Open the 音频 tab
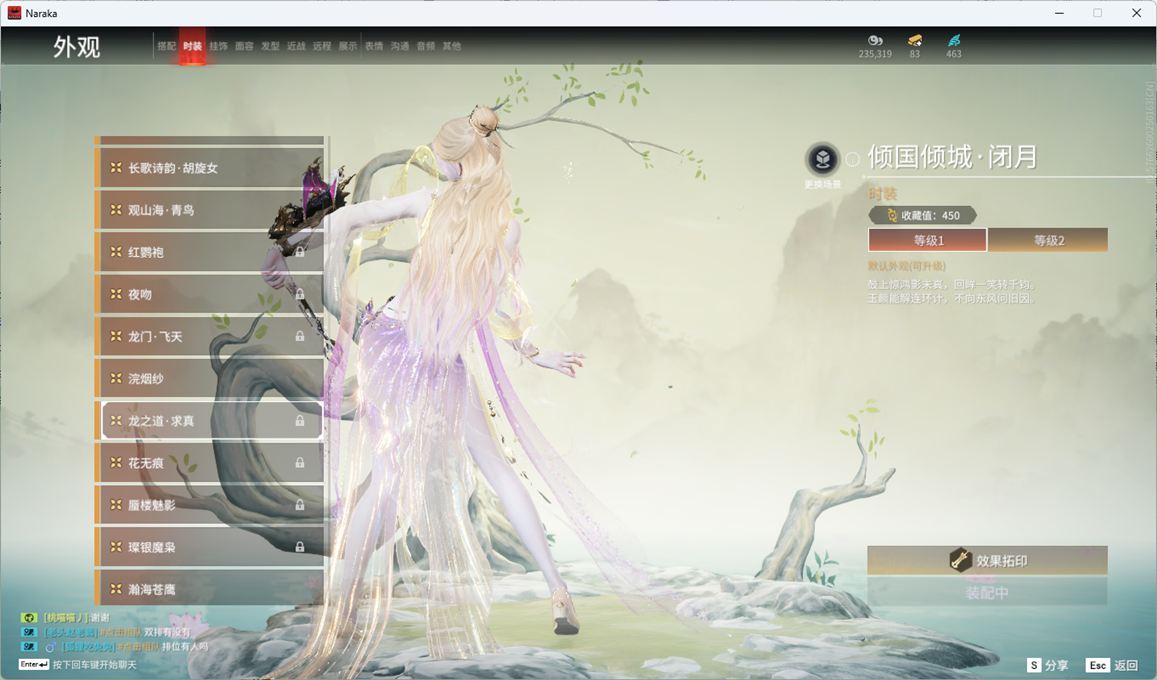The image size is (1157, 680). point(426,46)
